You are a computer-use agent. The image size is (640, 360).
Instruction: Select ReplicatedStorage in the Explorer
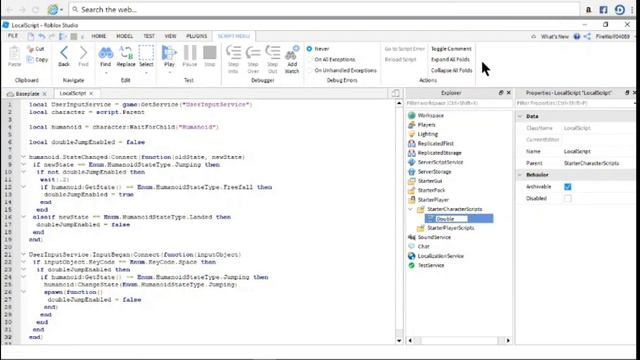(x=439, y=153)
